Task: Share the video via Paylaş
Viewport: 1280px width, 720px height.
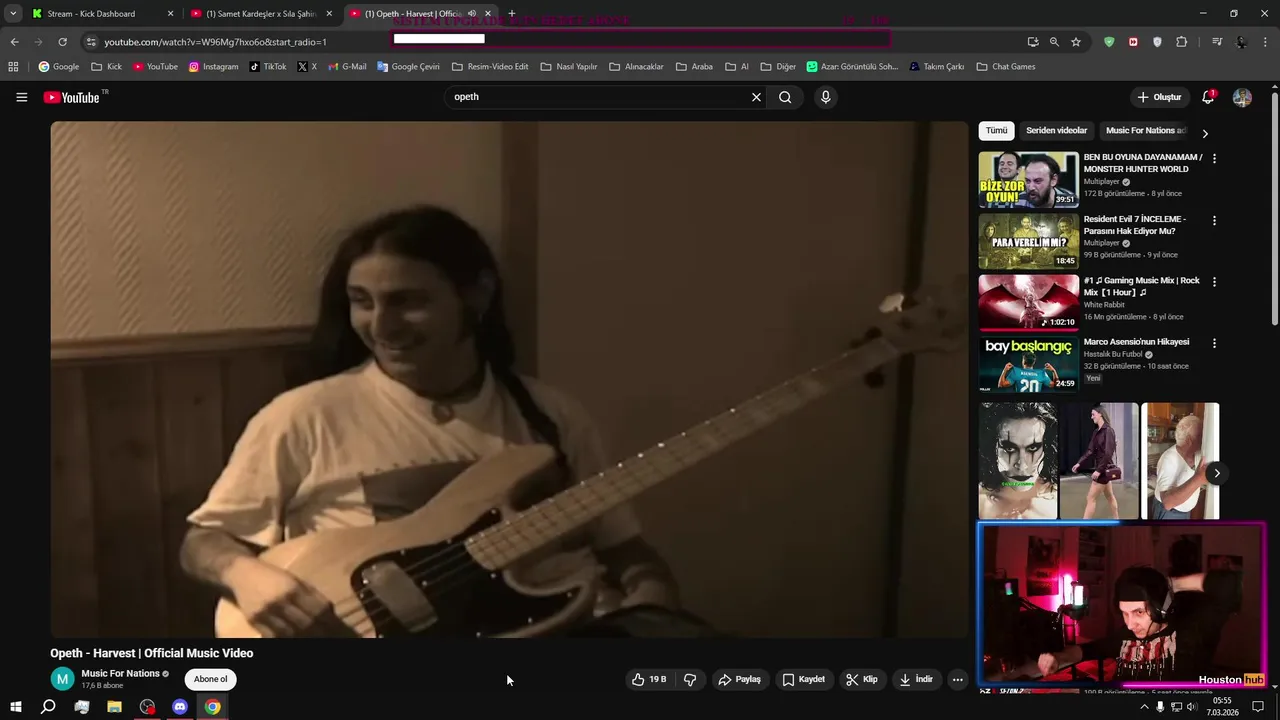Action: click(739, 679)
